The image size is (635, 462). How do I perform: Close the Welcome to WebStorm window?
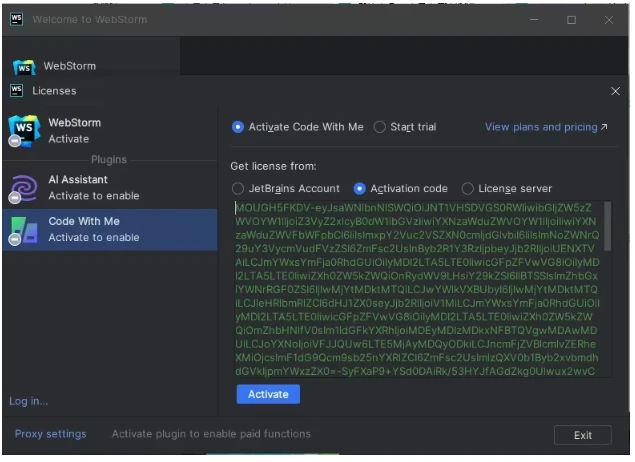[609, 19]
